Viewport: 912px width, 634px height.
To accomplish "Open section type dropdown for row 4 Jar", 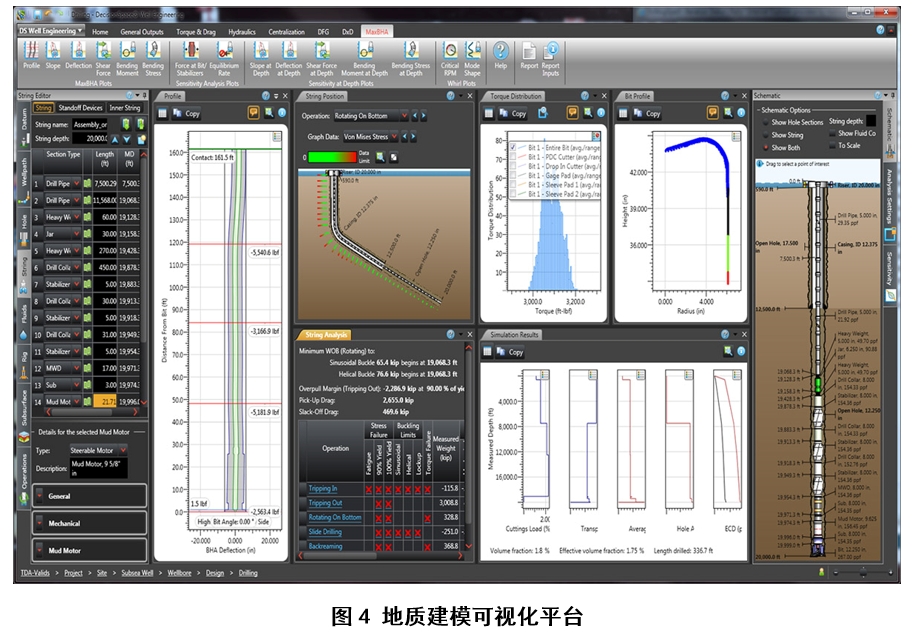I will [x=76, y=234].
